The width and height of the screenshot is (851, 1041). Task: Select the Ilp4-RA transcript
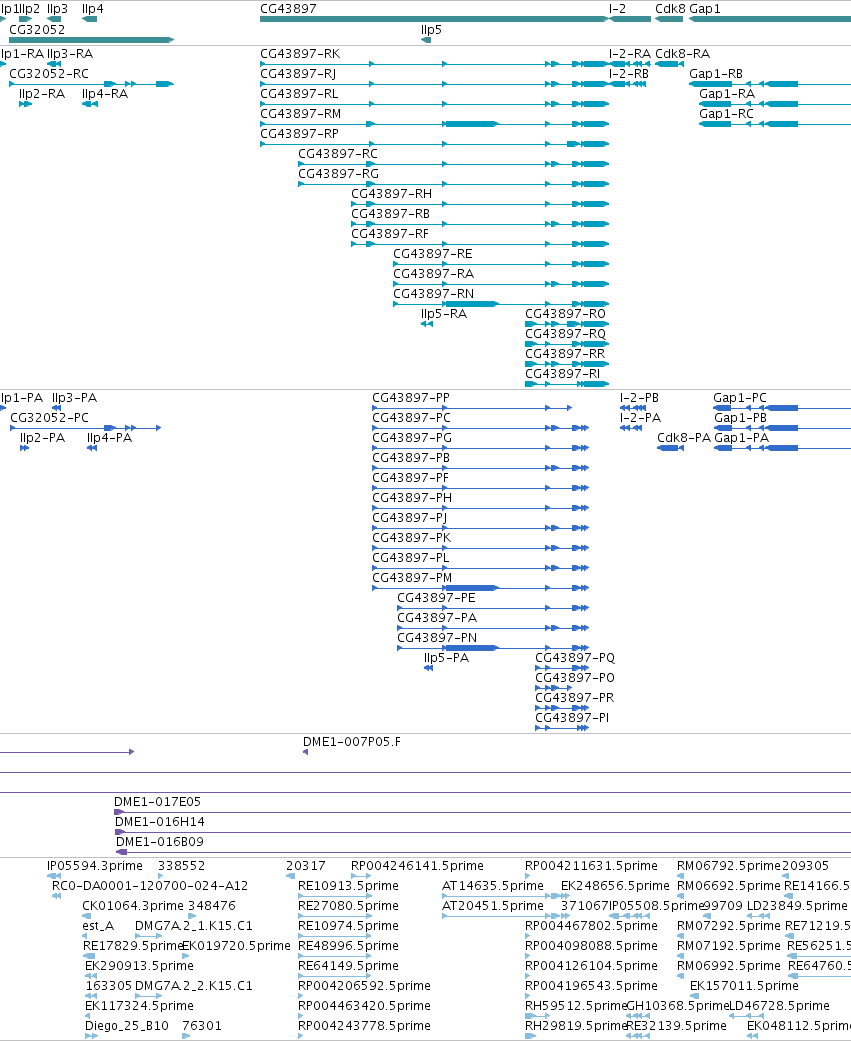pyautogui.click(x=105, y=94)
